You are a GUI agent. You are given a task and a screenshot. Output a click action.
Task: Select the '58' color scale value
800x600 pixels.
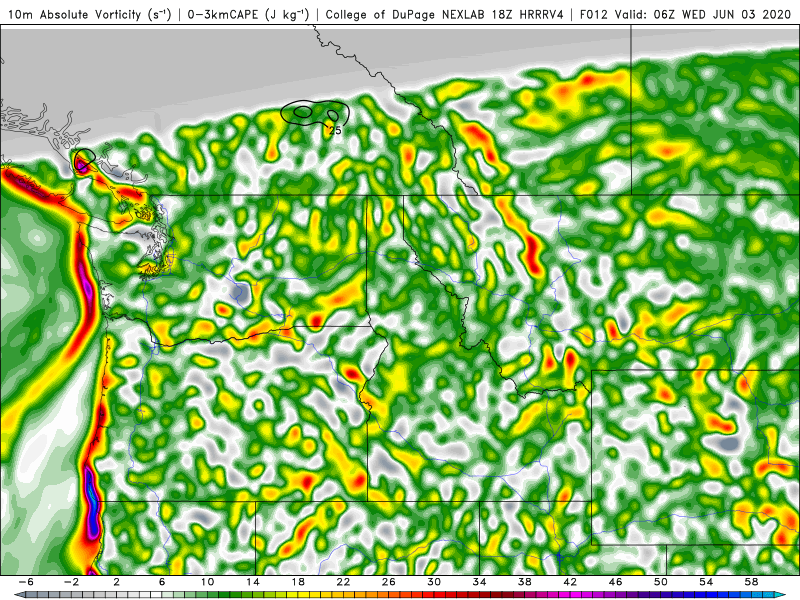coord(752,582)
